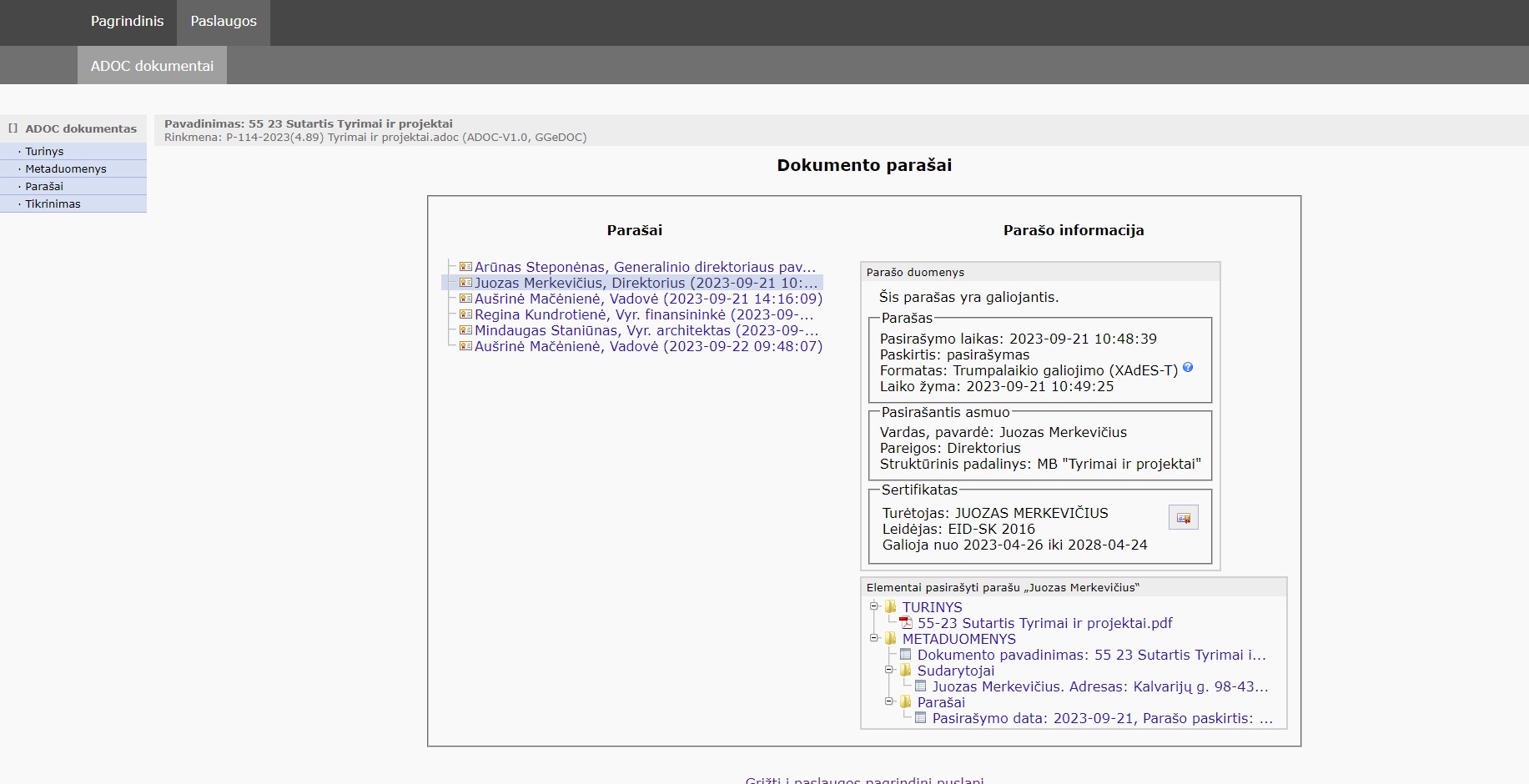Select Aušrinė Mačėnienė signature from 2023-09-22
The width and height of the screenshot is (1529, 784).
648,346
